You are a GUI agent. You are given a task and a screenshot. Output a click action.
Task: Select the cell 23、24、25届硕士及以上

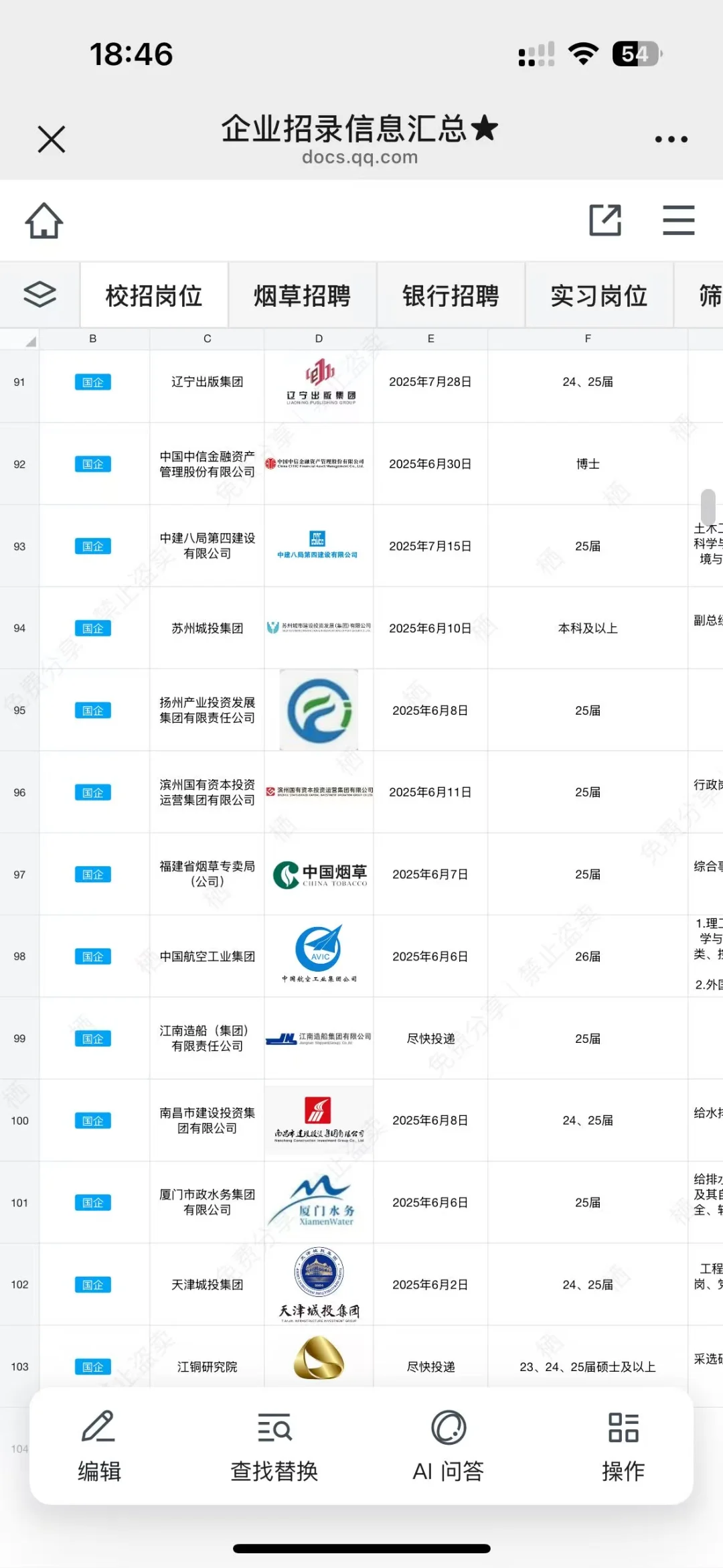(x=588, y=1366)
